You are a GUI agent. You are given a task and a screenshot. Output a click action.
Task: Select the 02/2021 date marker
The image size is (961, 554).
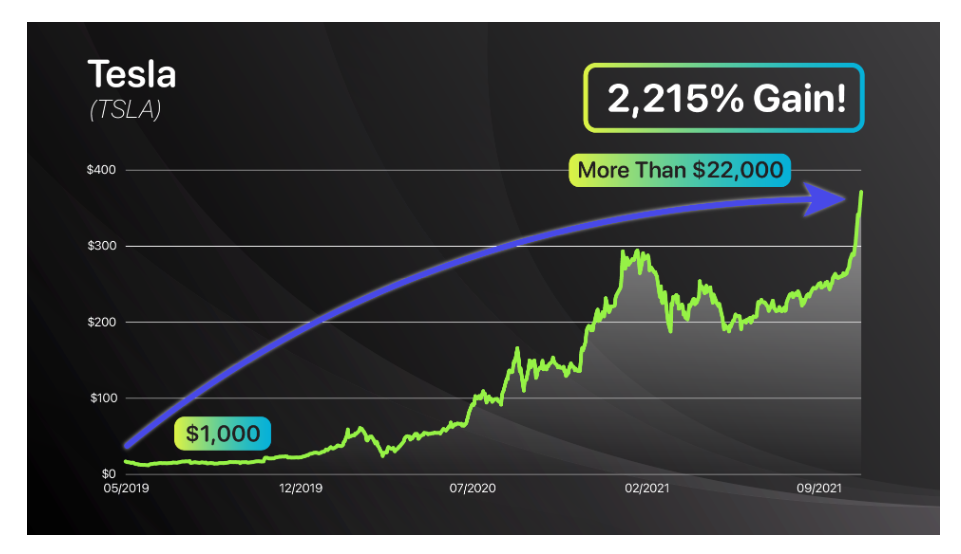647,488
